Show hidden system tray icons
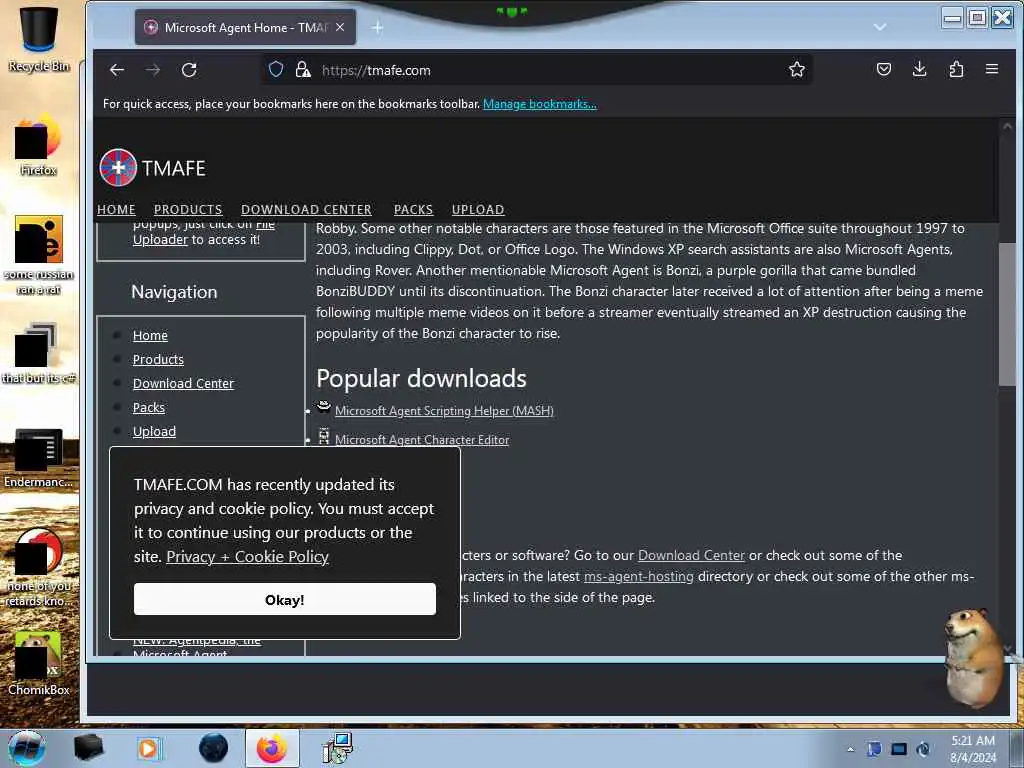1024x768 pixels. tap(850, 749)
